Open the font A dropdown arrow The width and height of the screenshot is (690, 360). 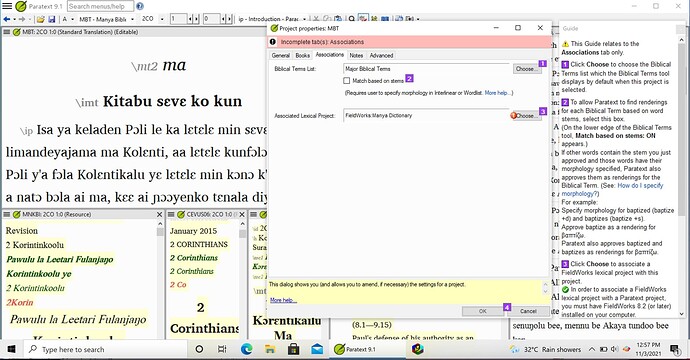73,19
